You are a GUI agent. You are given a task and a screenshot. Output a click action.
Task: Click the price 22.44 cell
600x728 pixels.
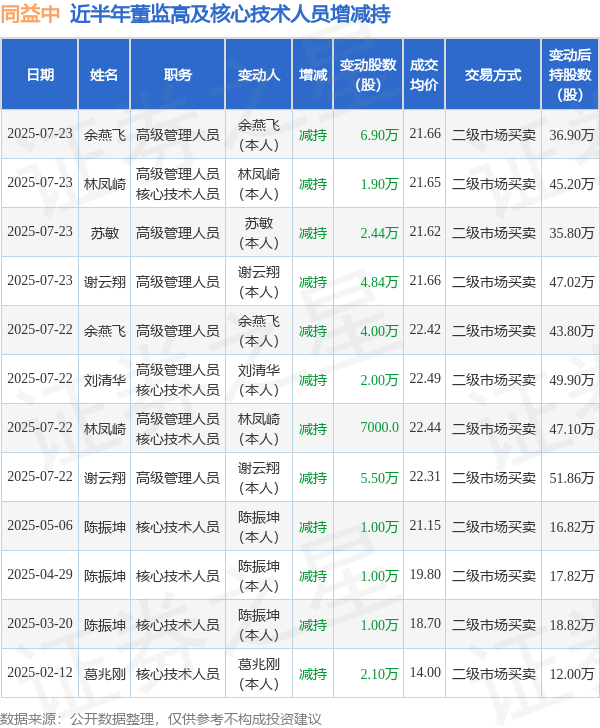424,427
